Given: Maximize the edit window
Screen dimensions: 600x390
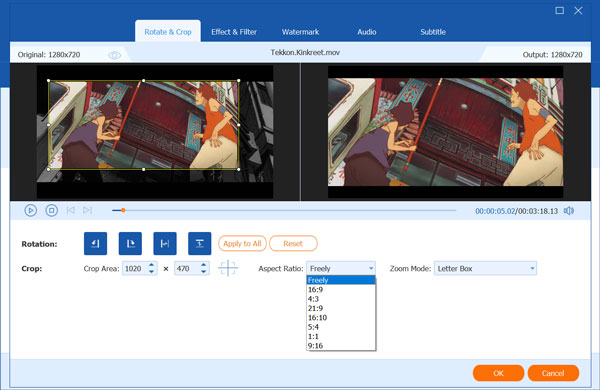Looking at the screenshot, I should (559, 11).
